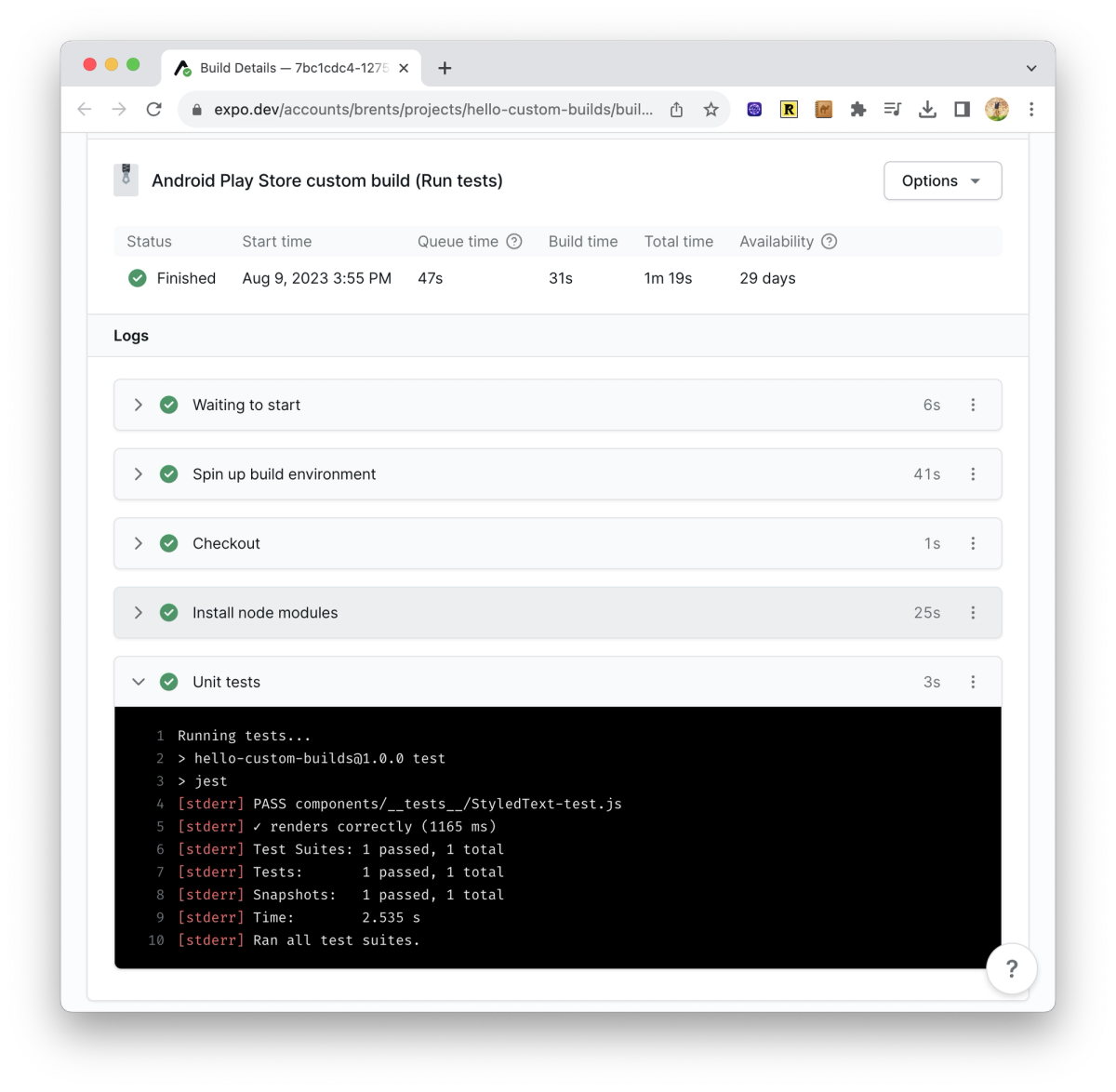Image resolution: width=1116 pixels, height=1092 pixels.
Task: Click the share icon in address bar
Action: [676, 109]
